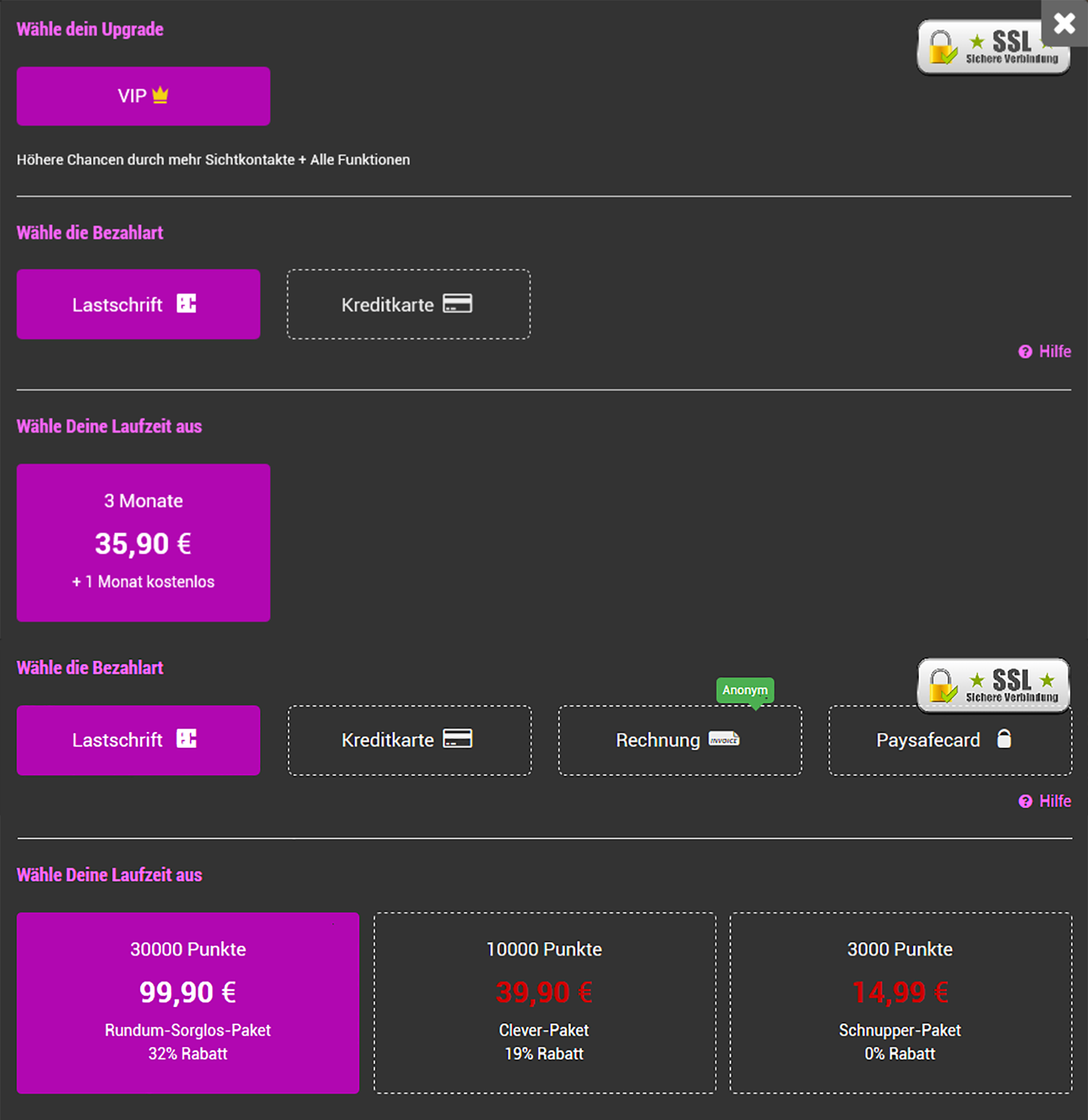Viewport: 1088px width, 1120px height.
Task: Click the lower SSL Sichere Verbindung badge
Action: pyautogui.click(x=993, y=685)
